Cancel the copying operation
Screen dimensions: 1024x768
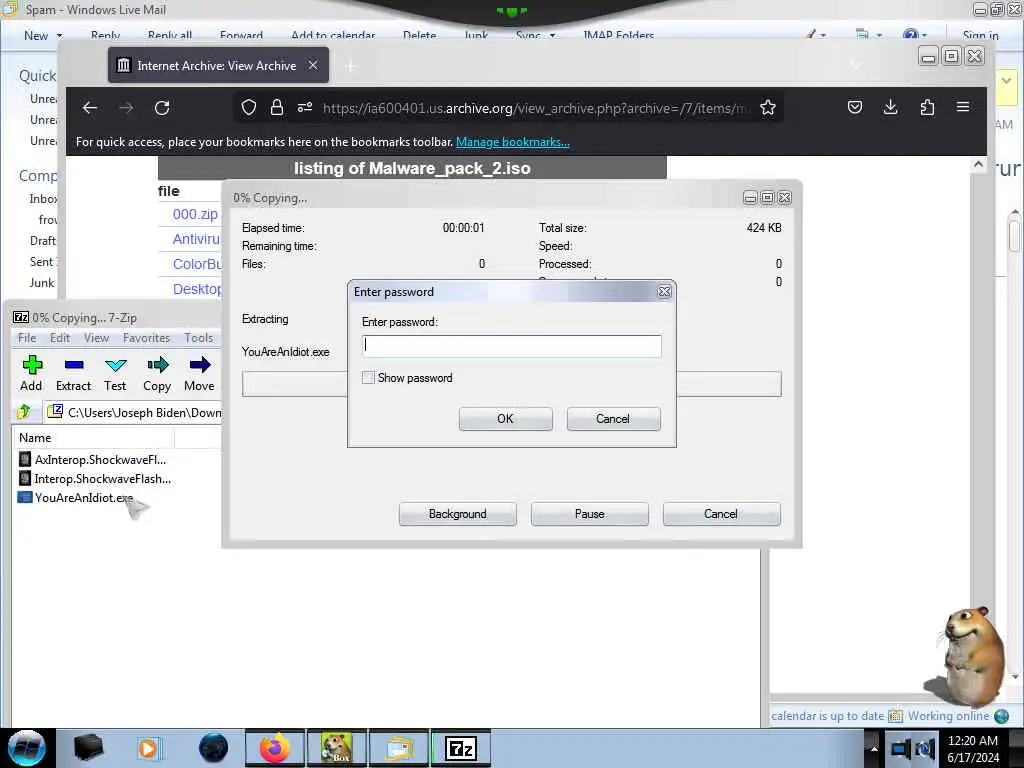(721, 514)
